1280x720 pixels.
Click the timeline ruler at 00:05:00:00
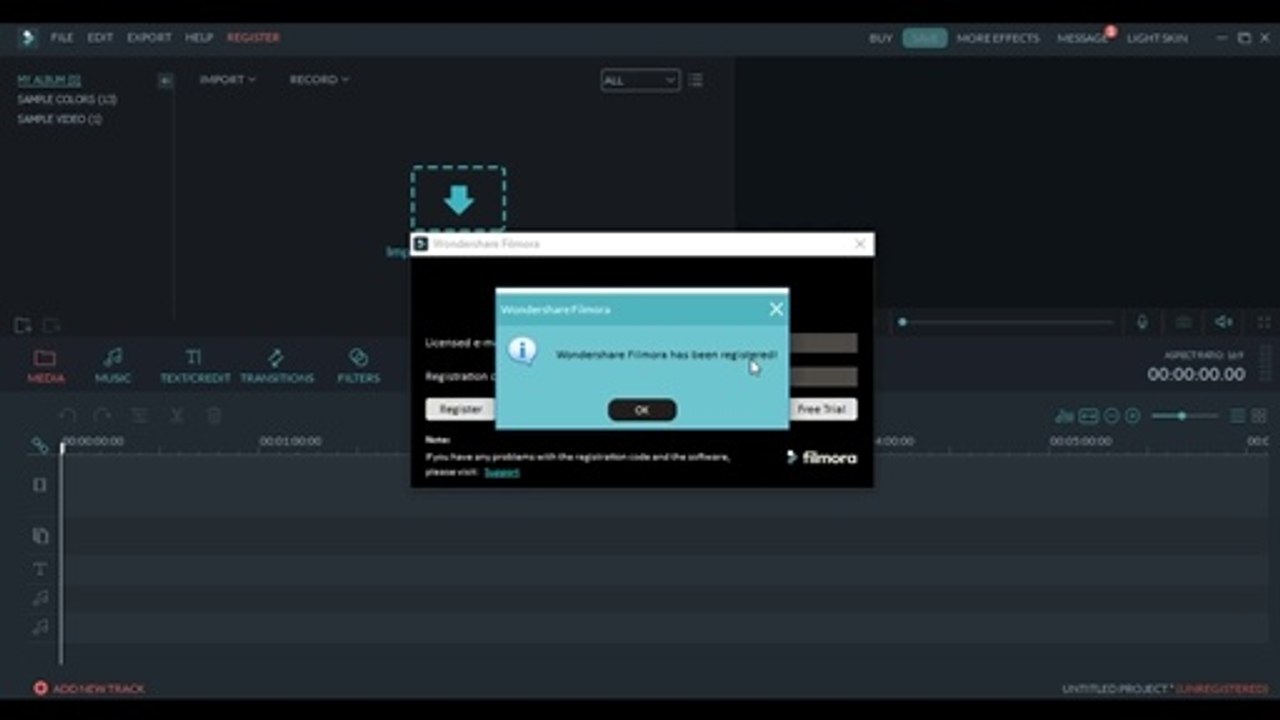(1080, 441)
